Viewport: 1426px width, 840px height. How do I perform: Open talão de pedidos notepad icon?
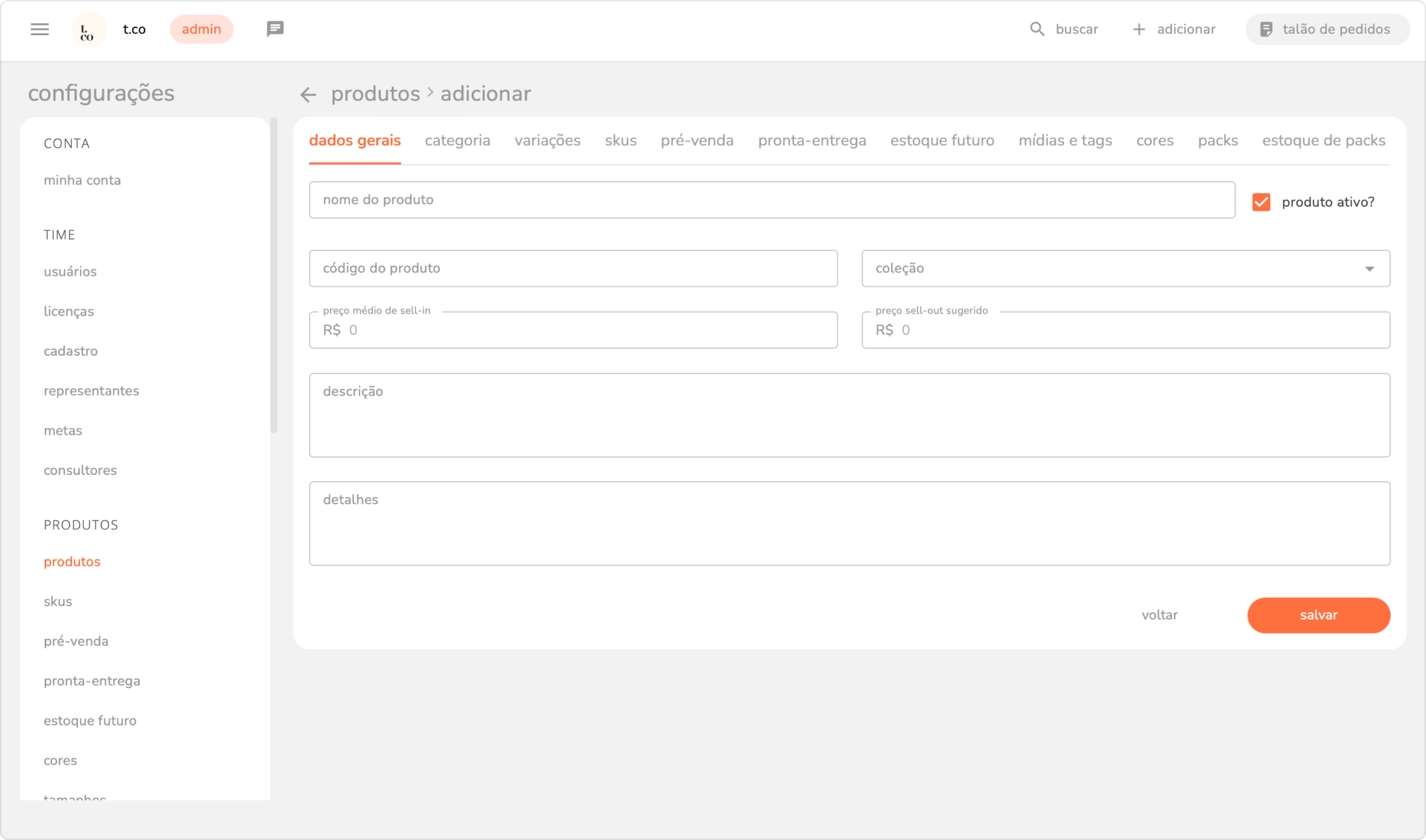point(1265,29)
